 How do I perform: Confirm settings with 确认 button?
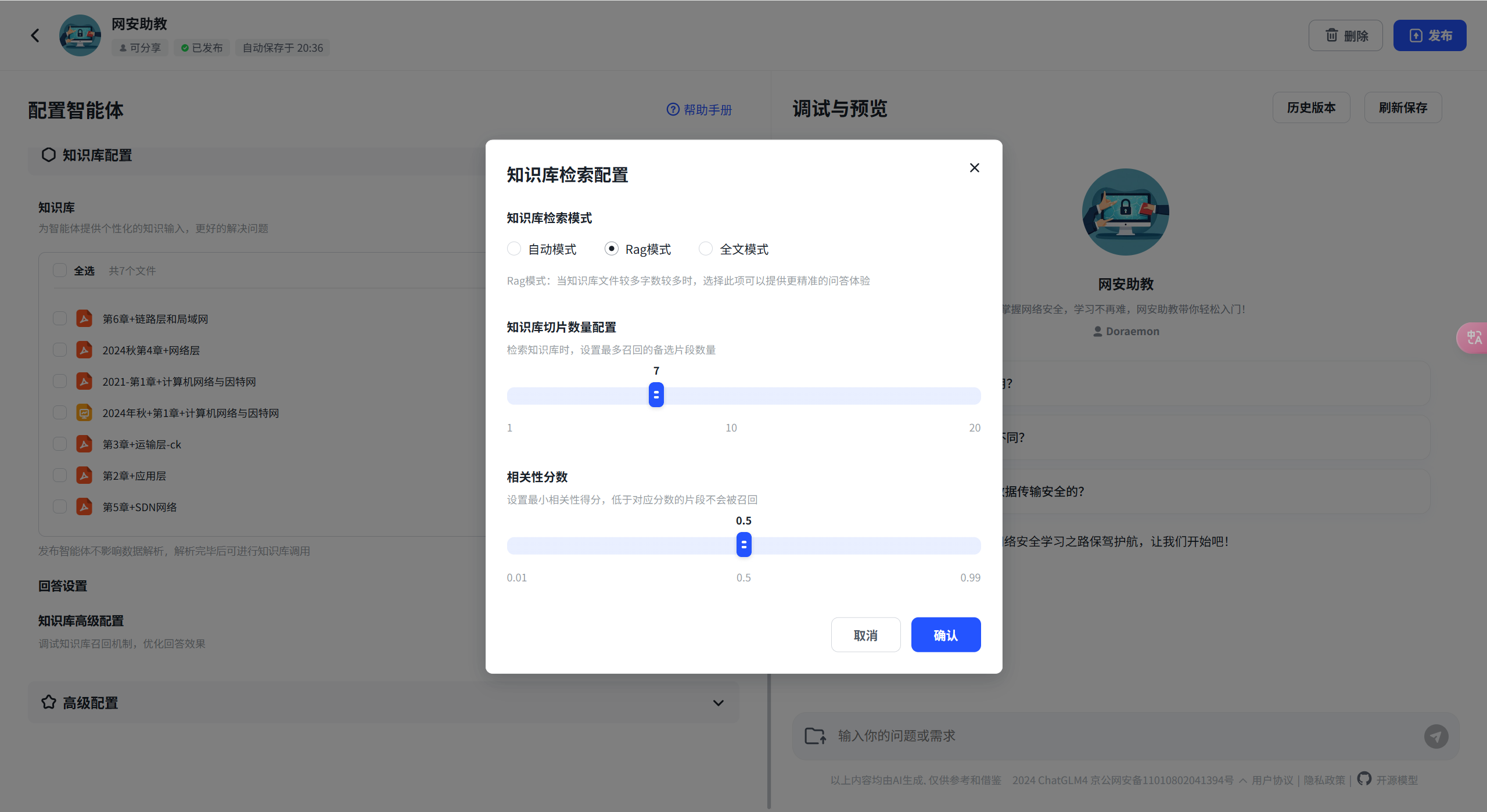point(946,635)
